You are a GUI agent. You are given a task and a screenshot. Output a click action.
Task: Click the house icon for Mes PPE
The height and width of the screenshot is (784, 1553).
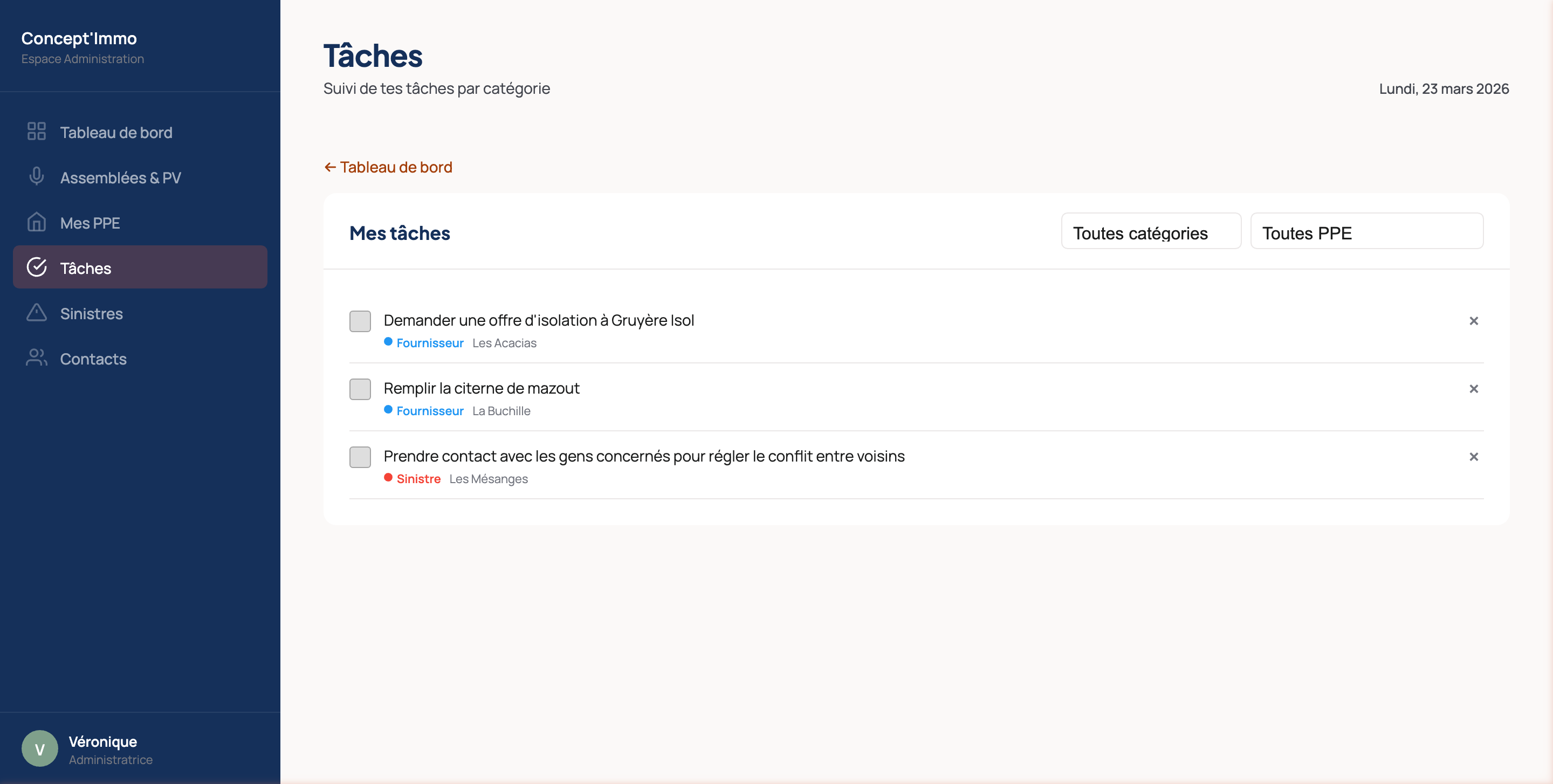36,222
